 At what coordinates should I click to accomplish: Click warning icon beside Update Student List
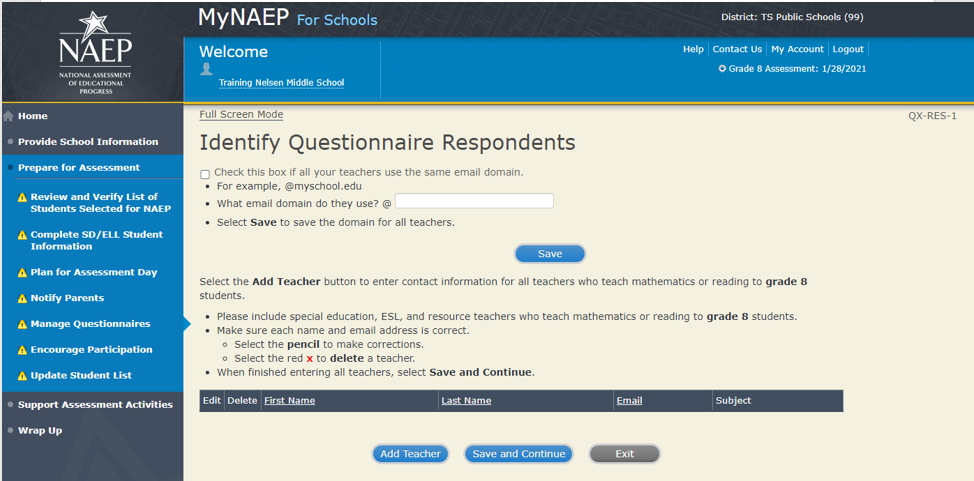[x=22, y=376]
